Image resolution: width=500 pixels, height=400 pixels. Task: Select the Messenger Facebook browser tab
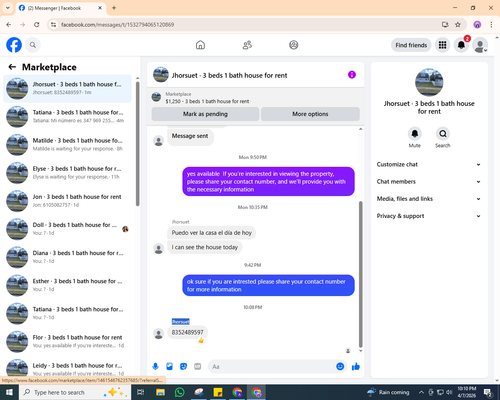pos(60,8)
